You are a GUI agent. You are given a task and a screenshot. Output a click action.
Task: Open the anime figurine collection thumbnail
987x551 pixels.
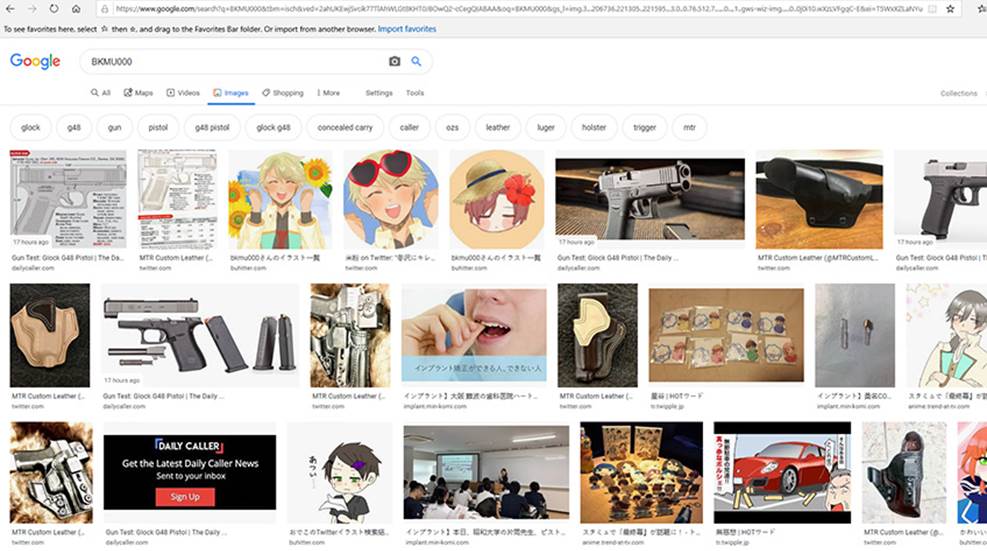coord(641,472)
